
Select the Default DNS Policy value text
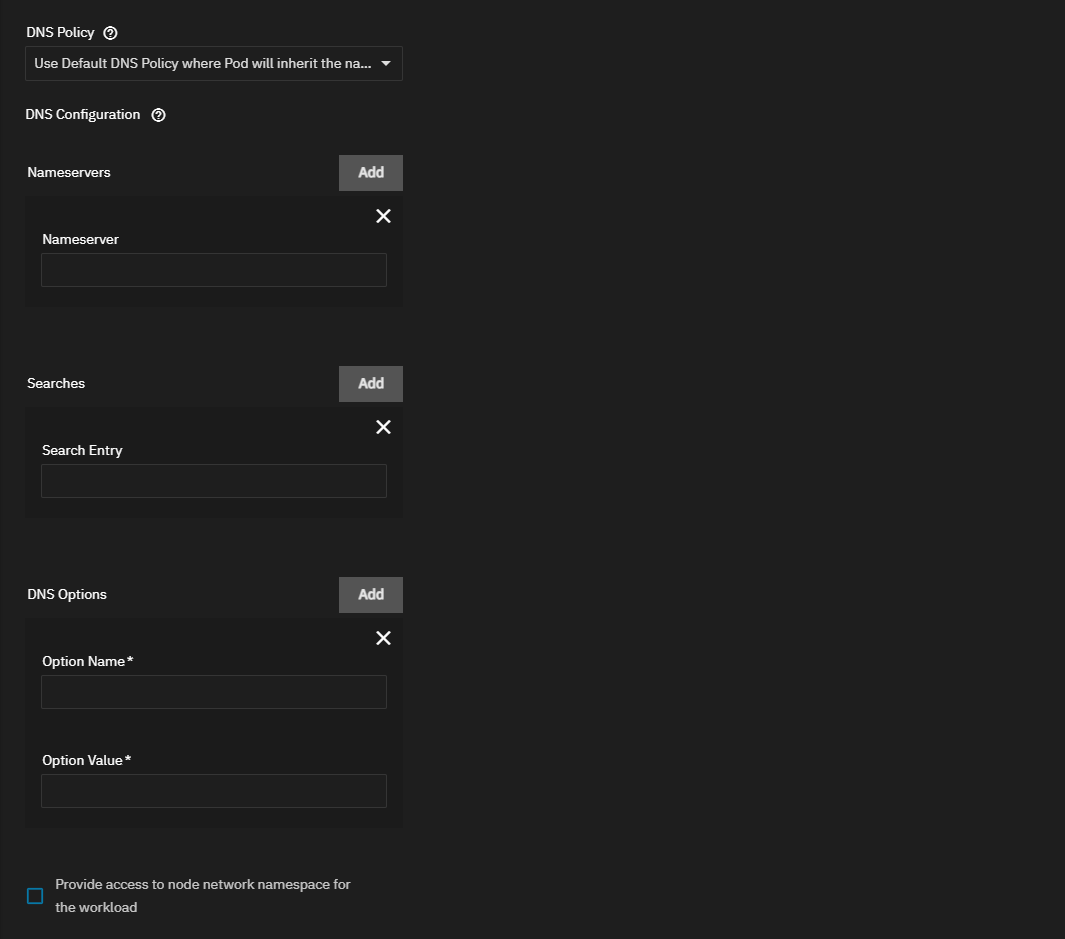pos(200,63)
